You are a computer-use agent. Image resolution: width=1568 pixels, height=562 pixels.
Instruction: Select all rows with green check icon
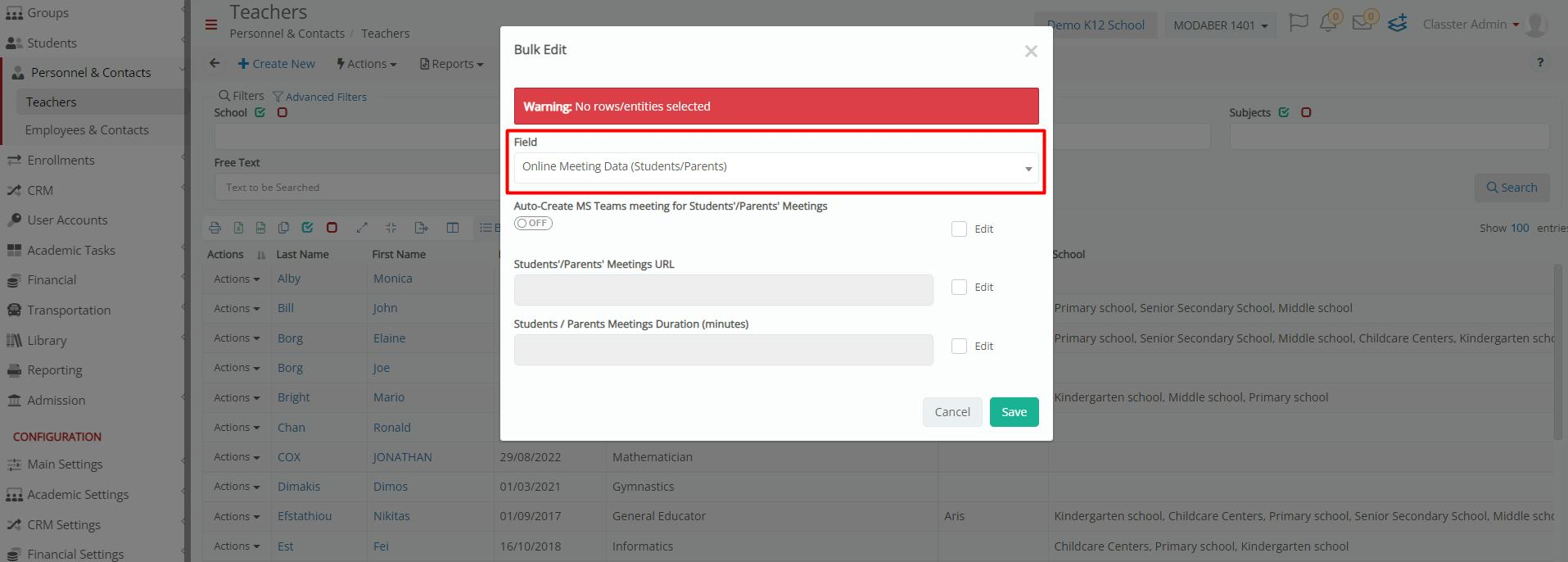click(307, 228)
